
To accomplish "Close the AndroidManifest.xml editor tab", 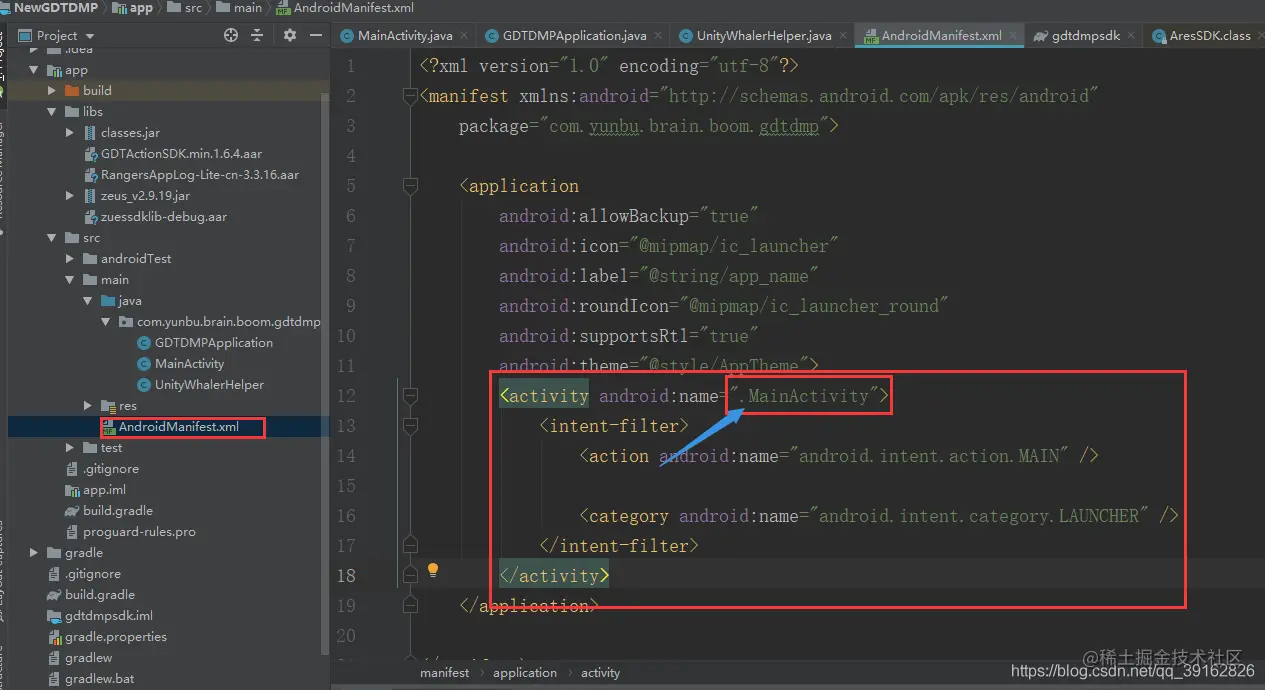I will [1013, 35].
